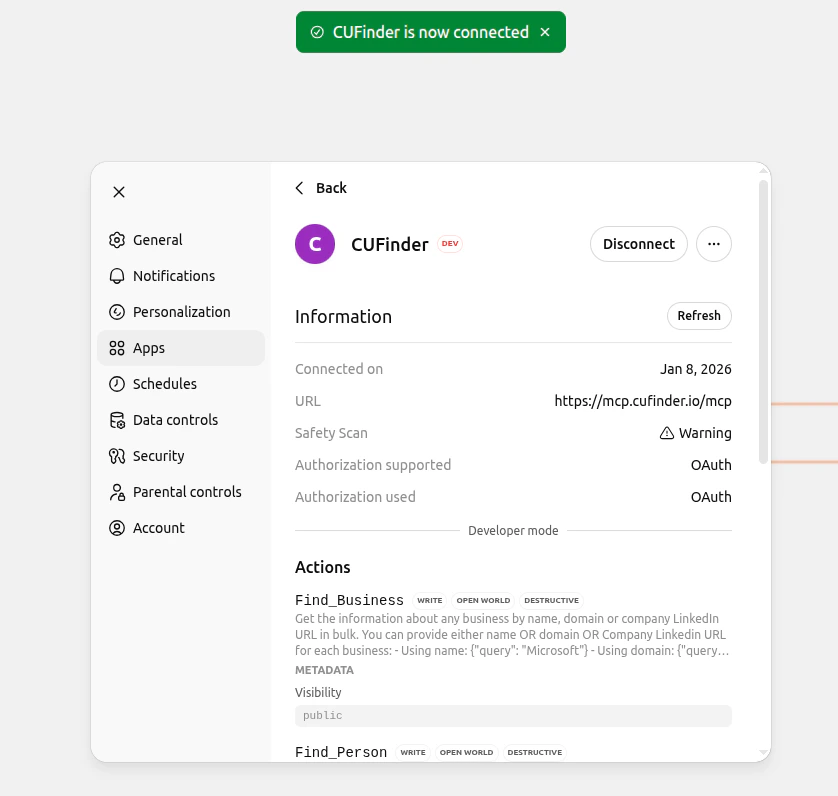The height and width of the screenshot is (796, 838).
Task: Close the settings dialog with X
Action: tap(119, 192)
